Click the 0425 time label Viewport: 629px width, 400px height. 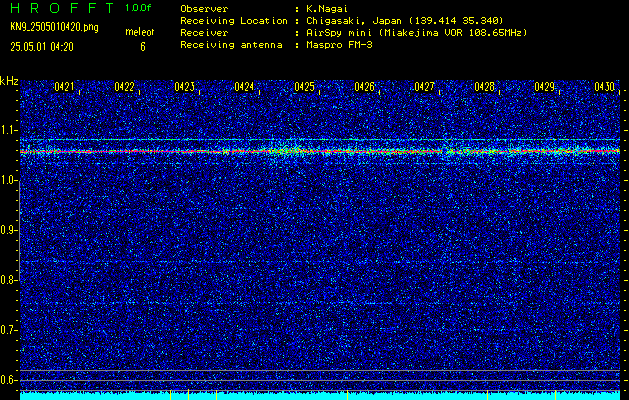click(304, 87)
